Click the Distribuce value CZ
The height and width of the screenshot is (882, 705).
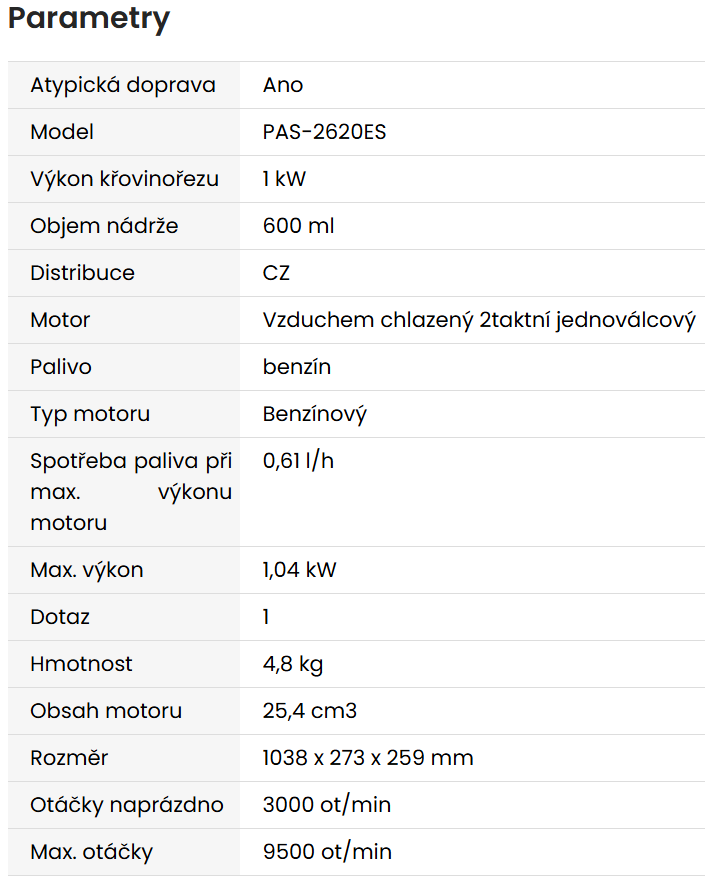(x=276, y=273)
